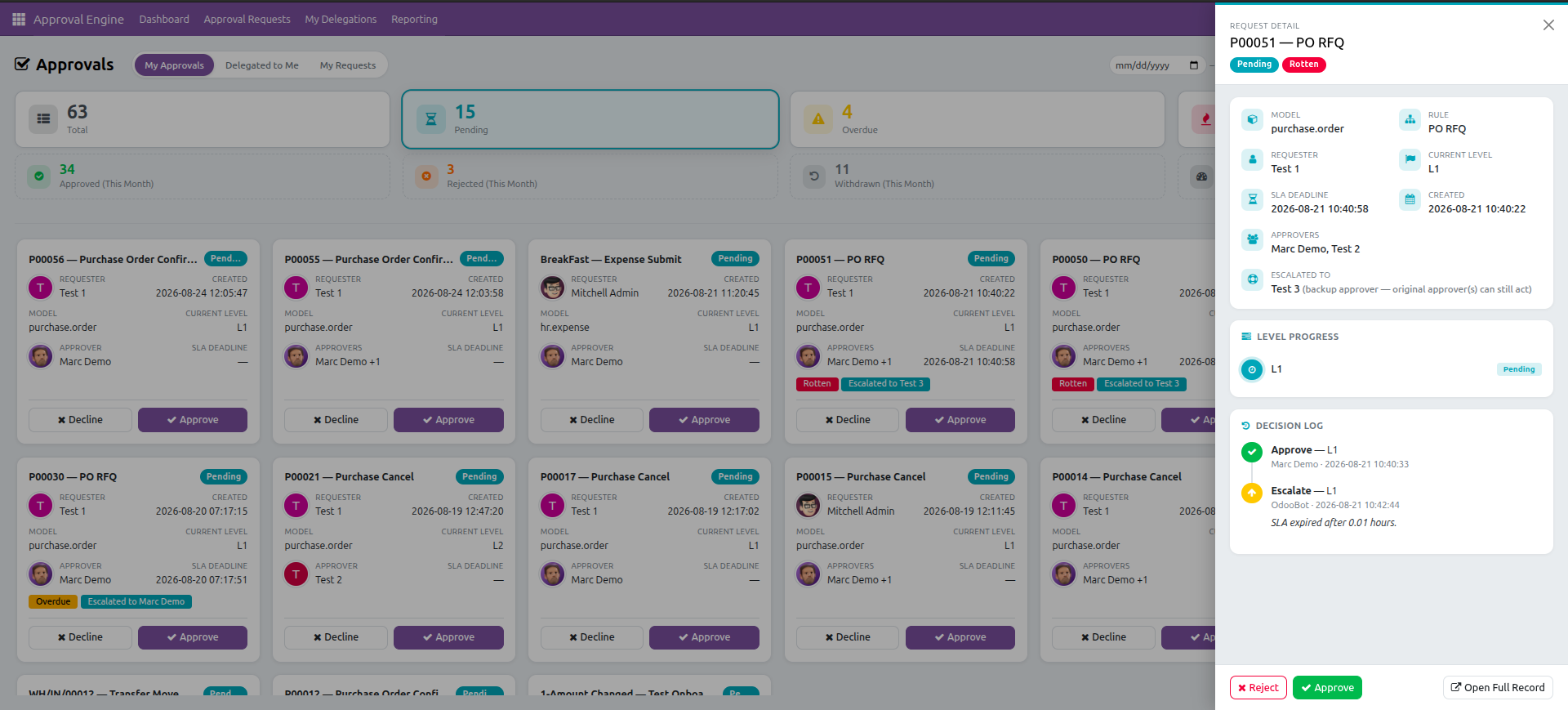Click the Rejected this month cross icon
The width and height of the screenshot is (1568, 710).
click(426, 176)
